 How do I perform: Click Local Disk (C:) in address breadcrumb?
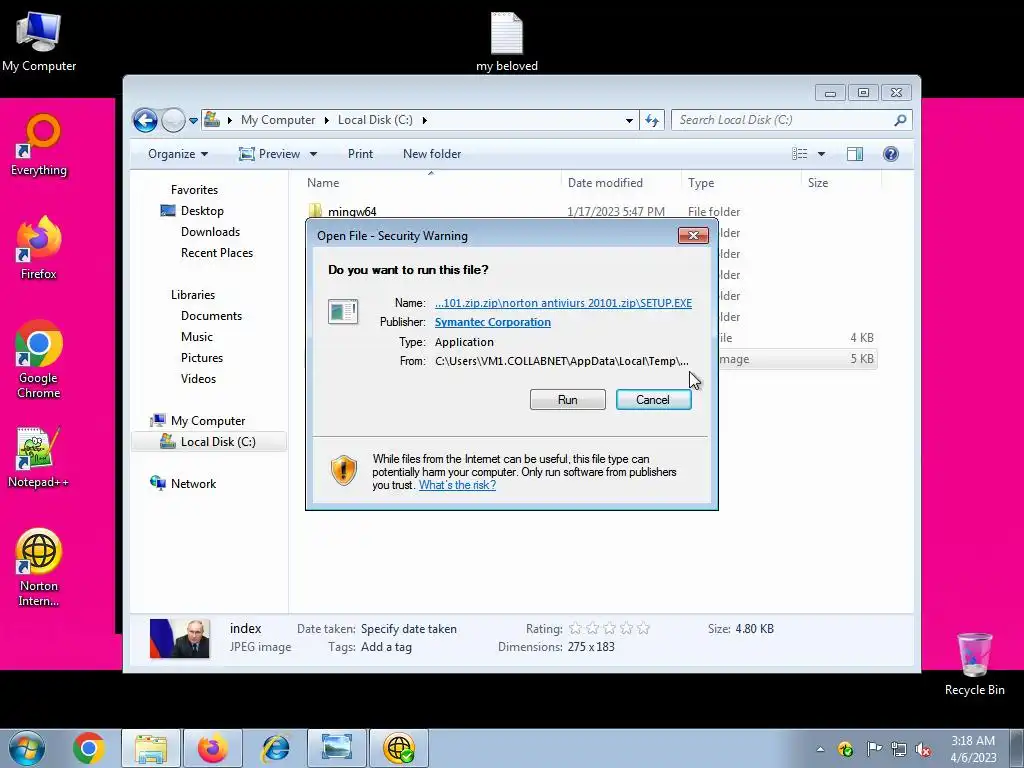[x=375, y=120]
